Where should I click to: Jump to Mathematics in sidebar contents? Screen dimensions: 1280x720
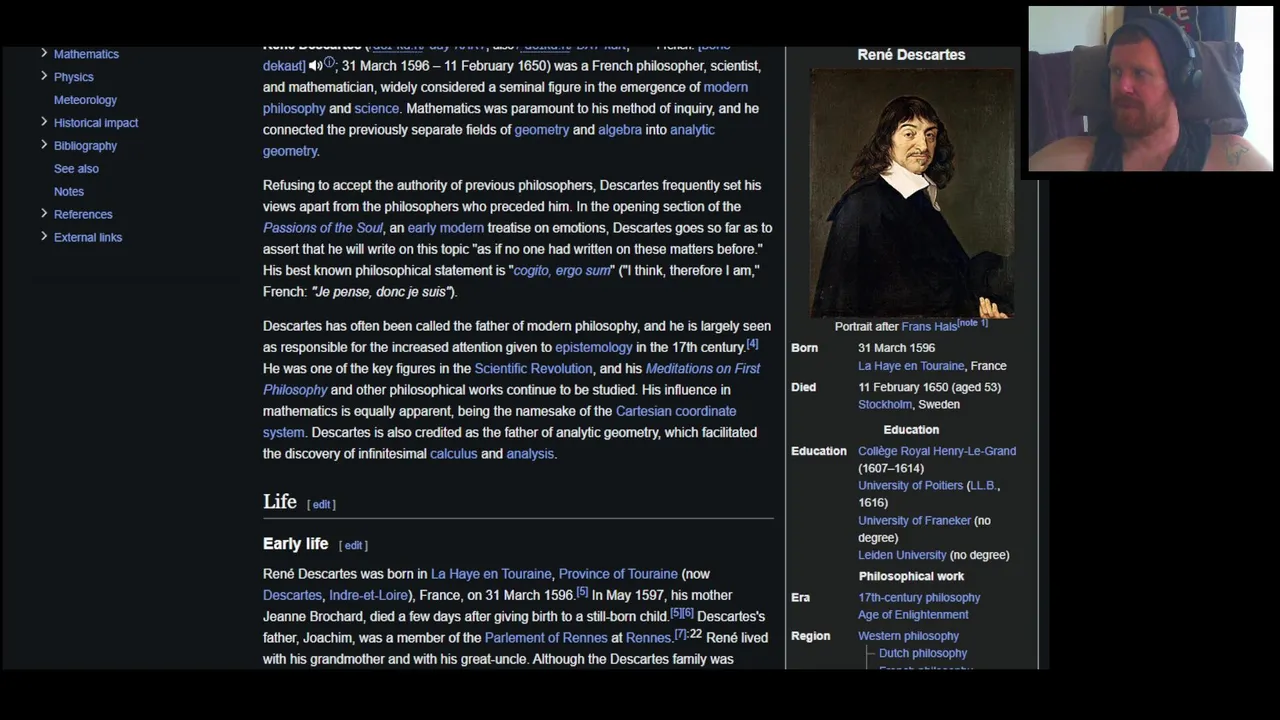(x=86, y=54)
